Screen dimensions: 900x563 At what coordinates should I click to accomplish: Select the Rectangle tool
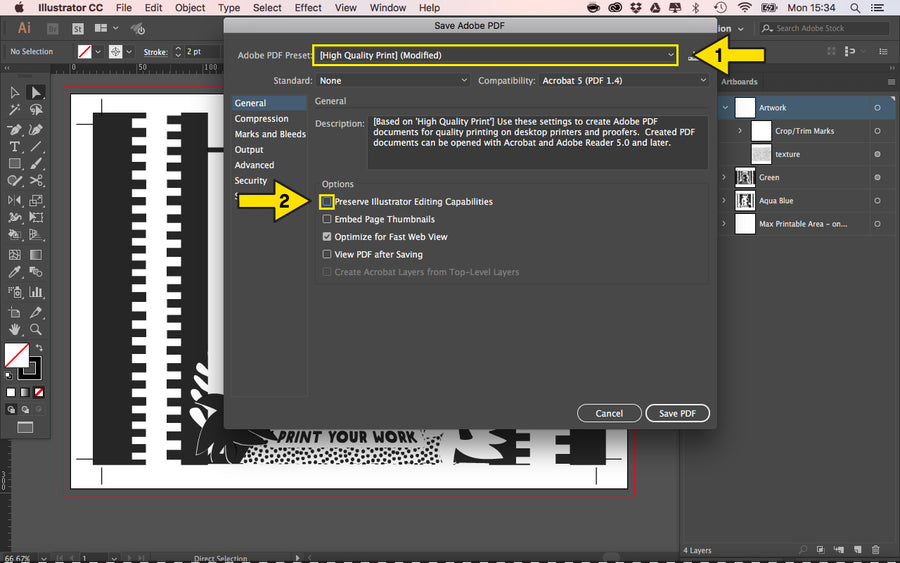tap(14, 164)
